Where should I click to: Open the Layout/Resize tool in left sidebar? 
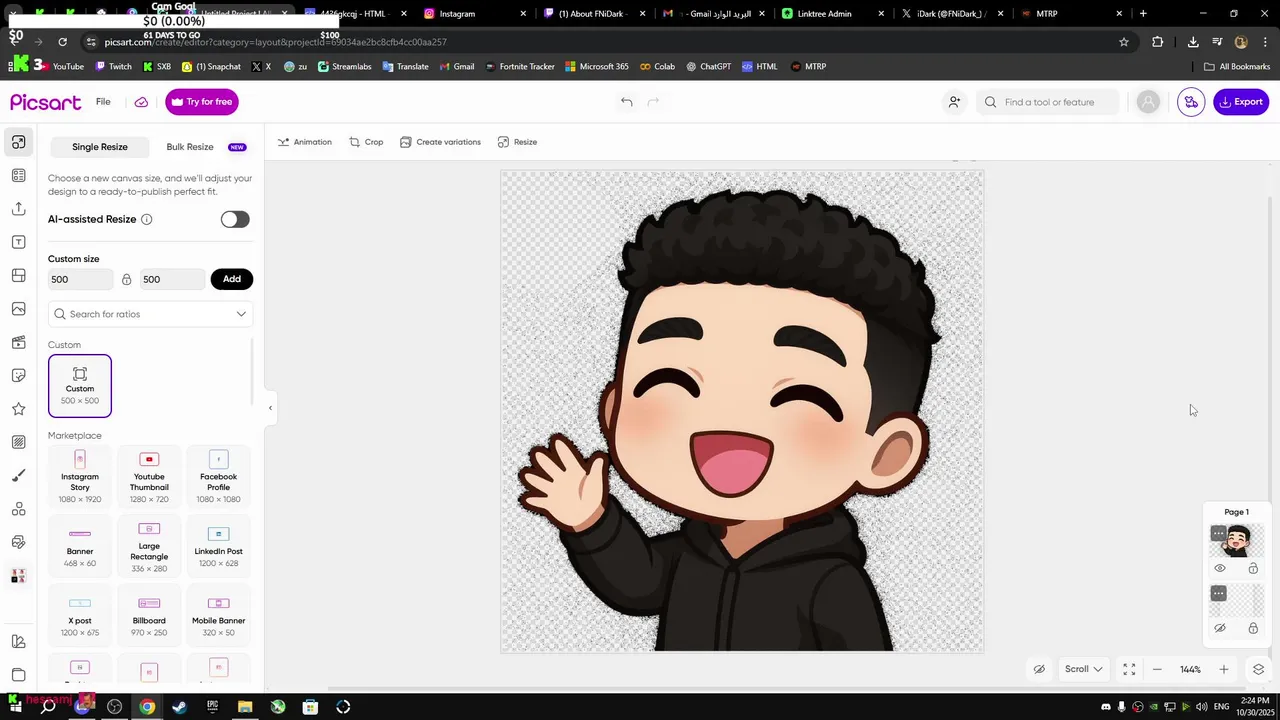click(18, 142)
